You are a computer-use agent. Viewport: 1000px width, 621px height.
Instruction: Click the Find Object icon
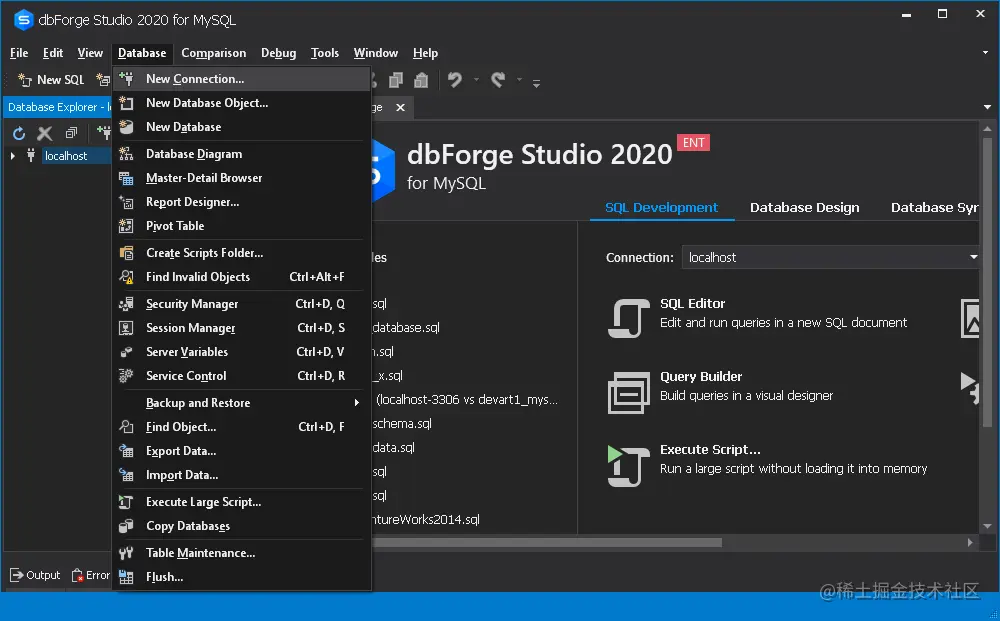(126, 427)
